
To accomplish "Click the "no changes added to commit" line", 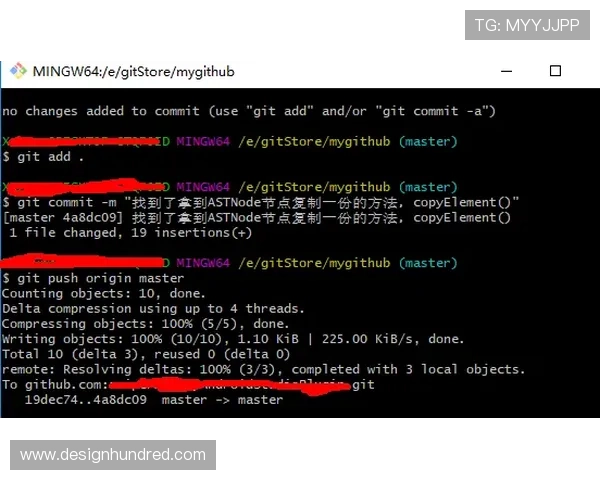I will tap(248, 111).
